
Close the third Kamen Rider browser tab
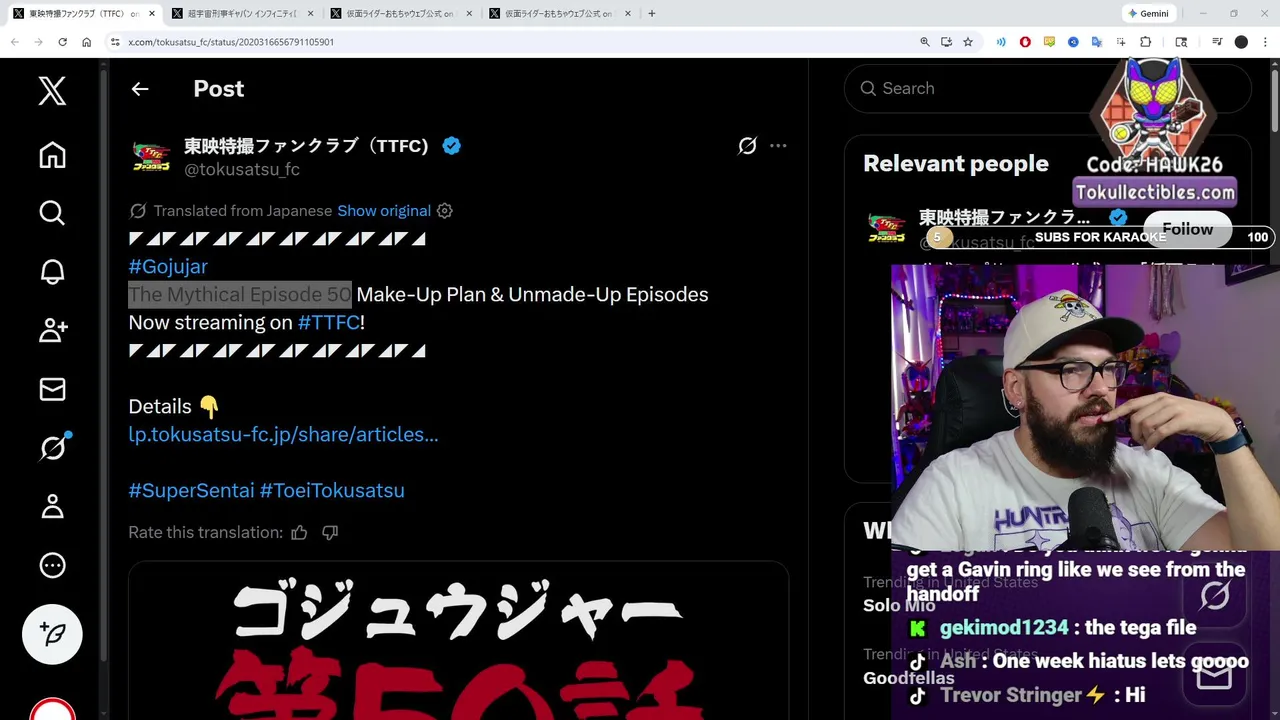tap(468, 14)
